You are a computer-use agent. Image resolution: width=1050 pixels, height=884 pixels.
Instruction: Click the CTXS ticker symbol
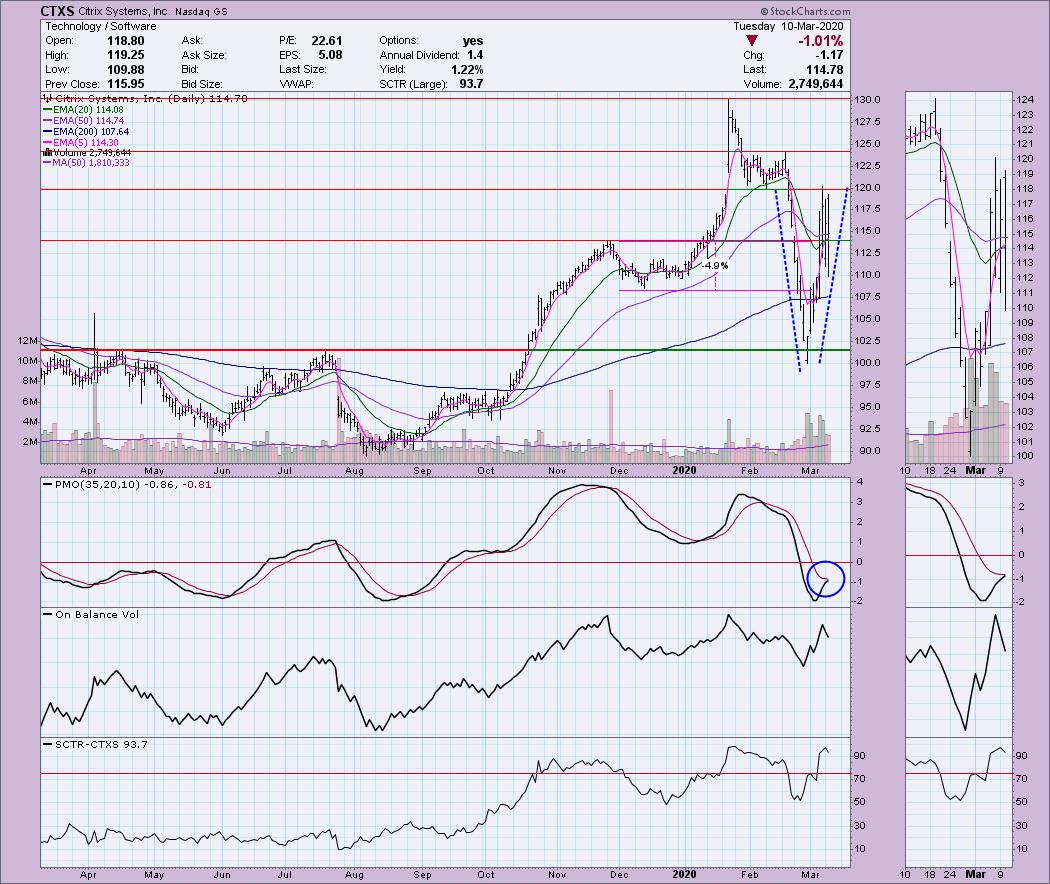[x=57, y=11]
